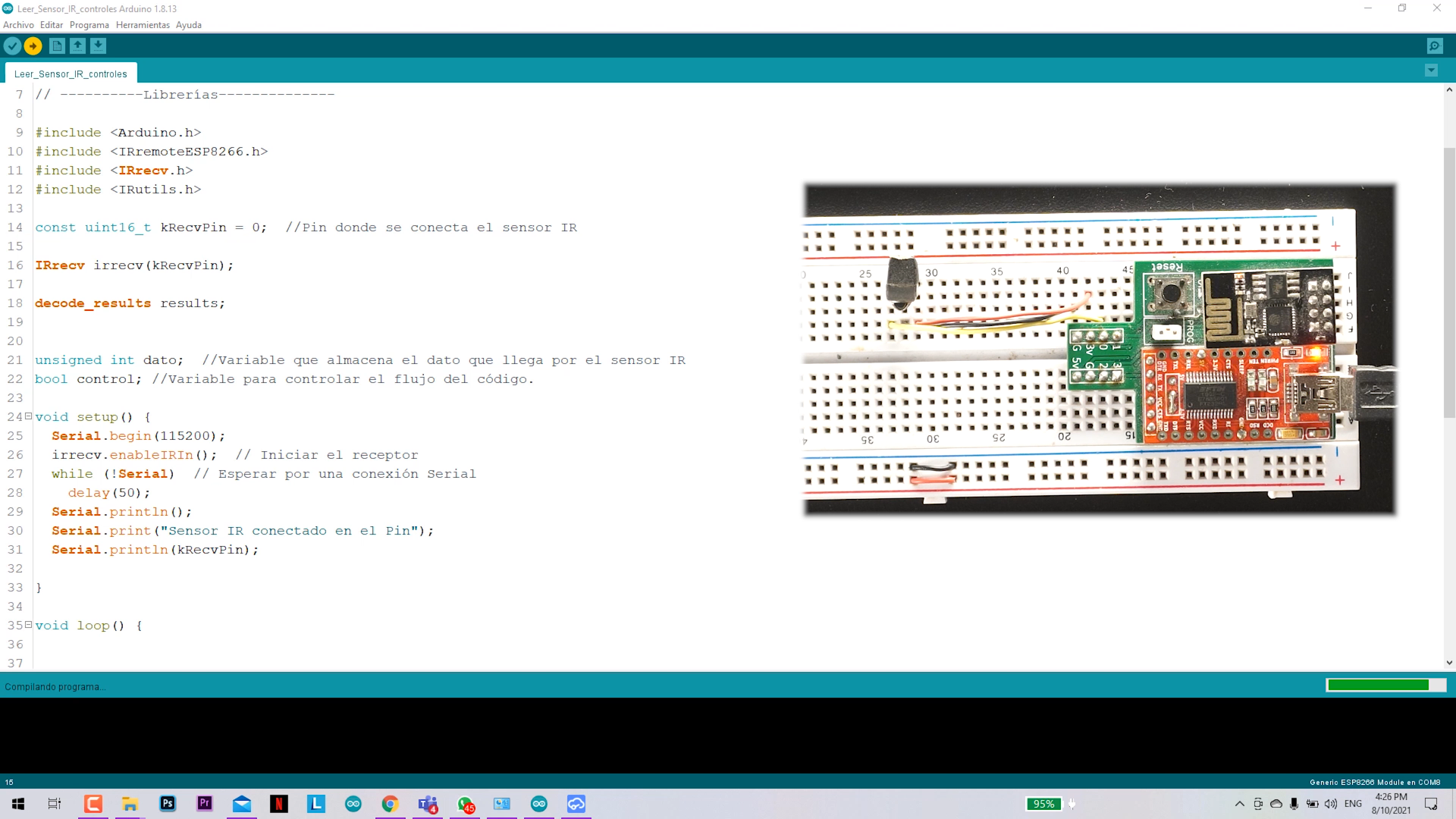The image size is (1456, 819).
Task: Open the Herramientas menu
Action: (143, 25)
